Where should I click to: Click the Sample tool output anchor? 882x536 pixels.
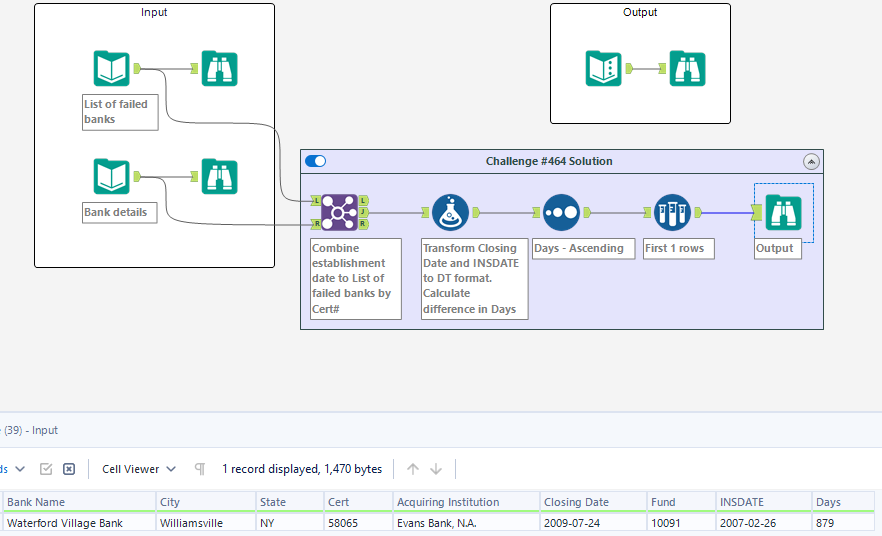[698, 213]
